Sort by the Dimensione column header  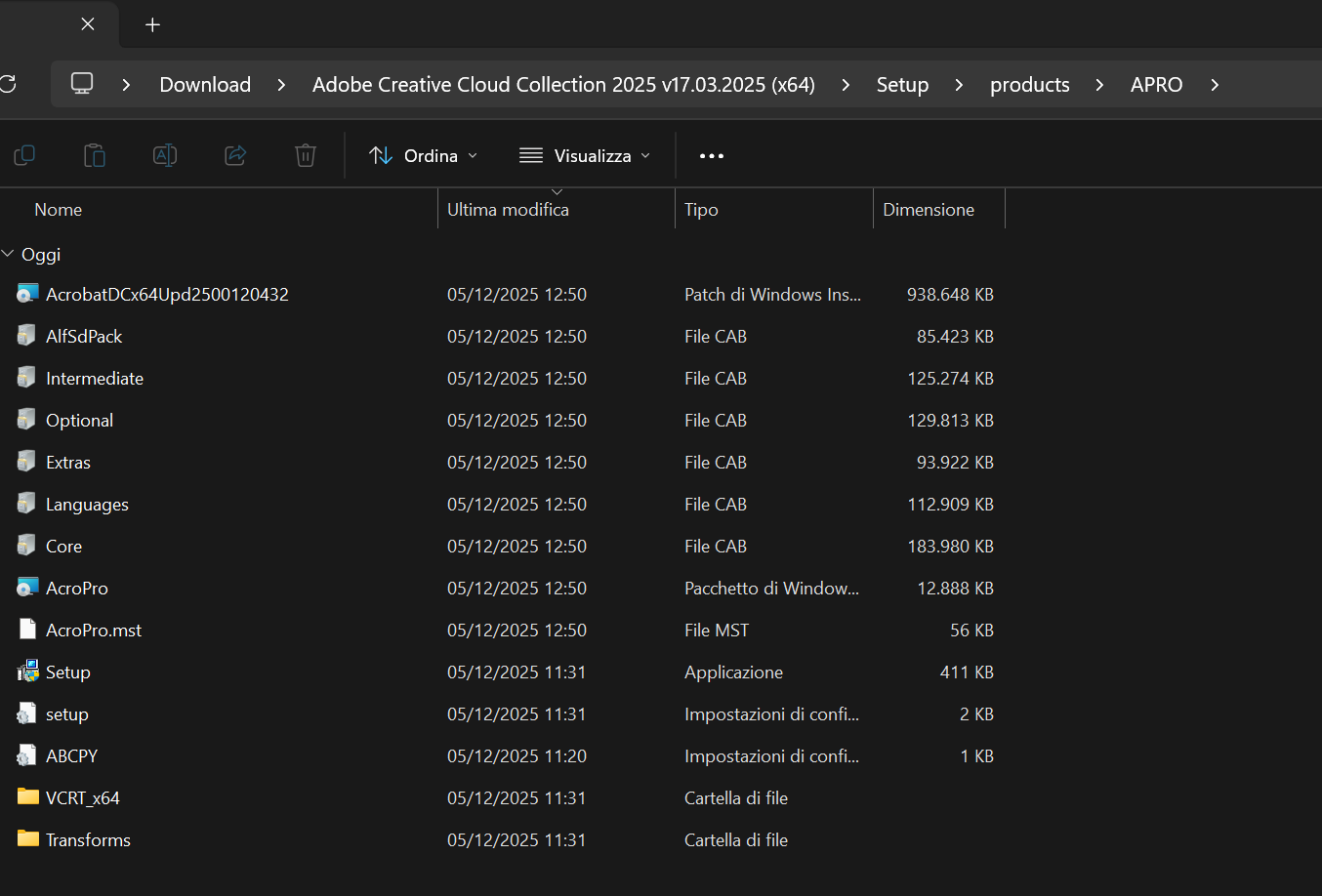pyautogui.click(x=928, y=210)
